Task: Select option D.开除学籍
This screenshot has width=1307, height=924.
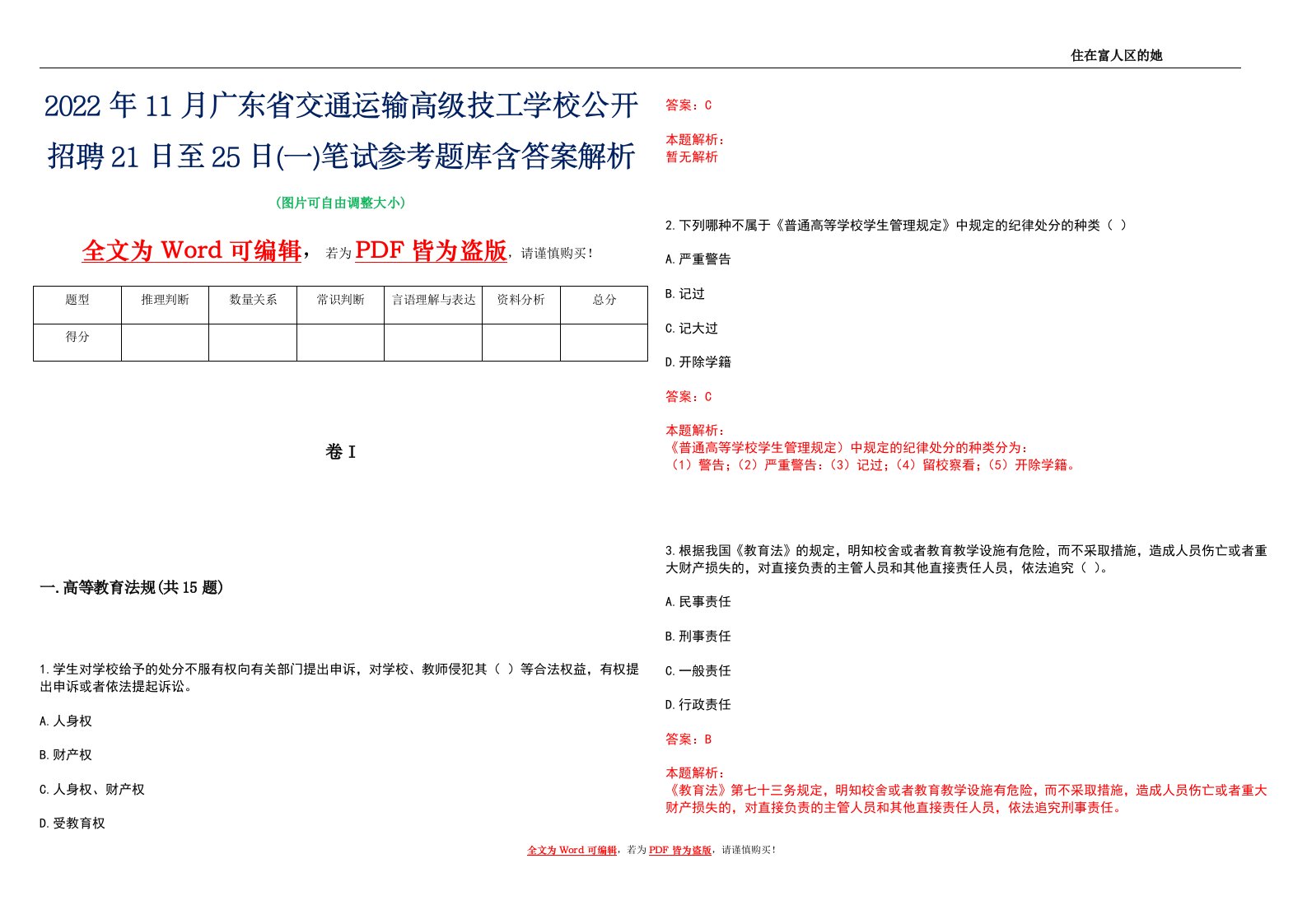Action: tap(698, 362)
